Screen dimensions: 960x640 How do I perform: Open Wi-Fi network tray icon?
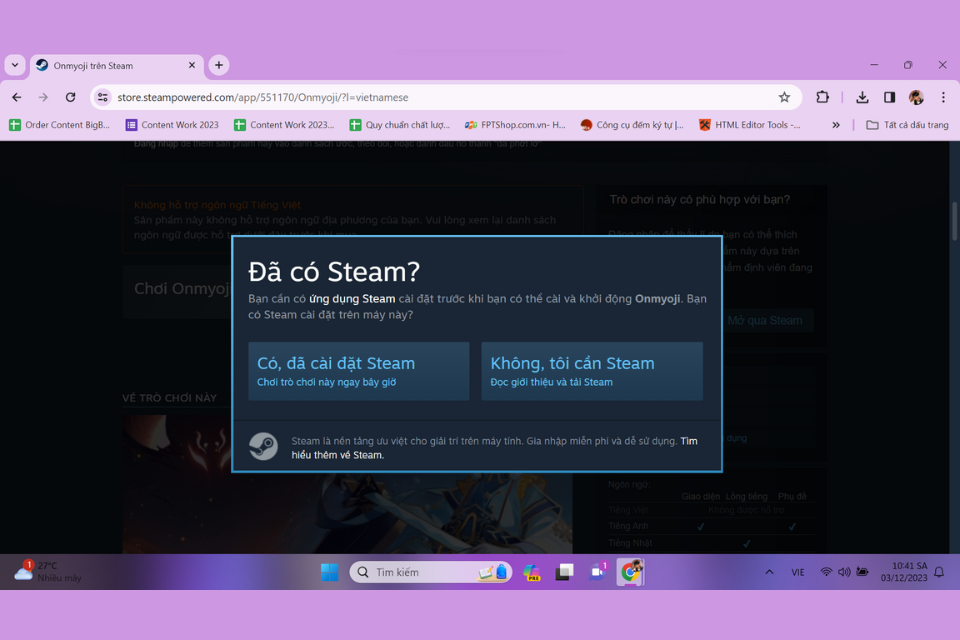click(x=826, y=572)
